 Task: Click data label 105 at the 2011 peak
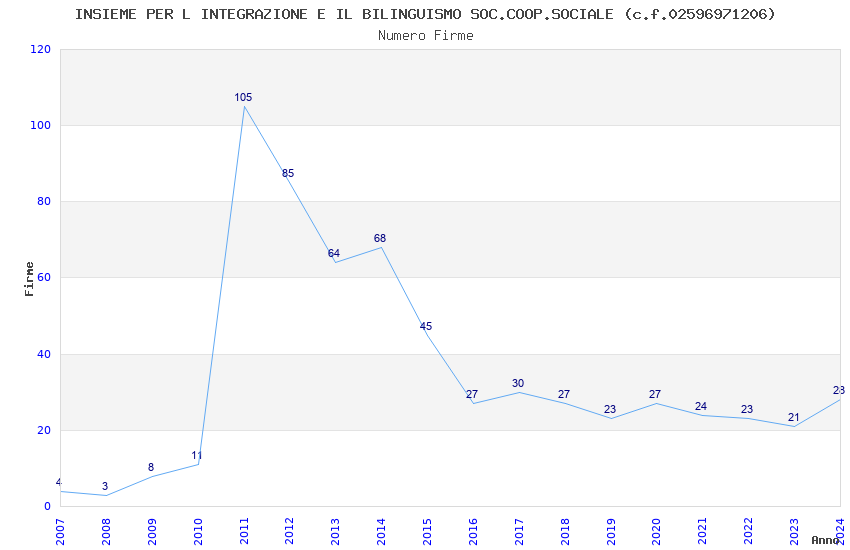point(243,98)
